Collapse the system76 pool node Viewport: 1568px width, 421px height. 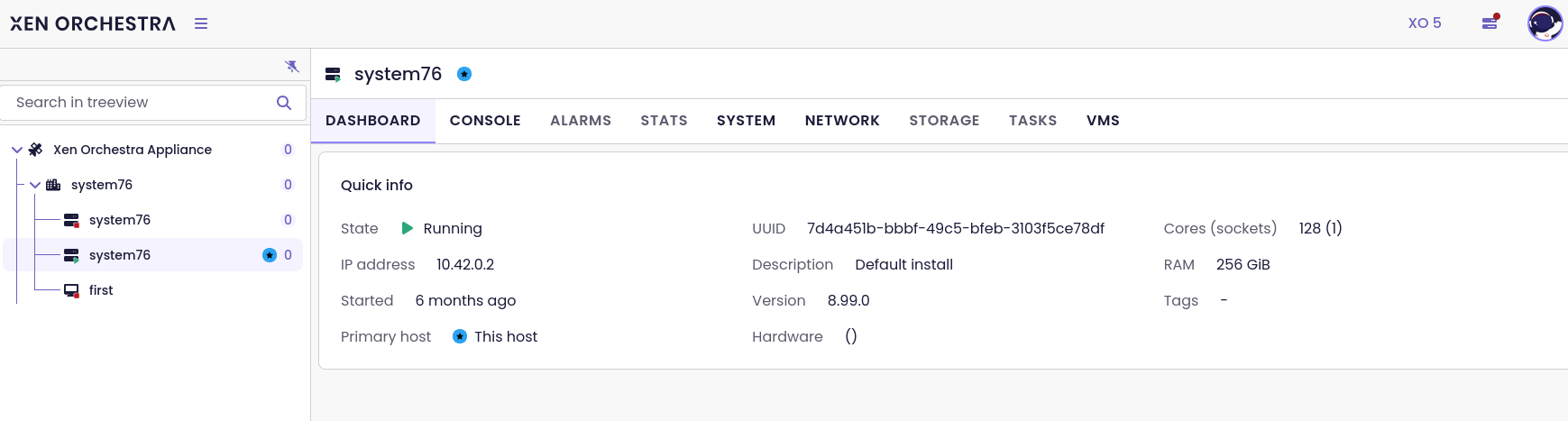pos(35,185)
